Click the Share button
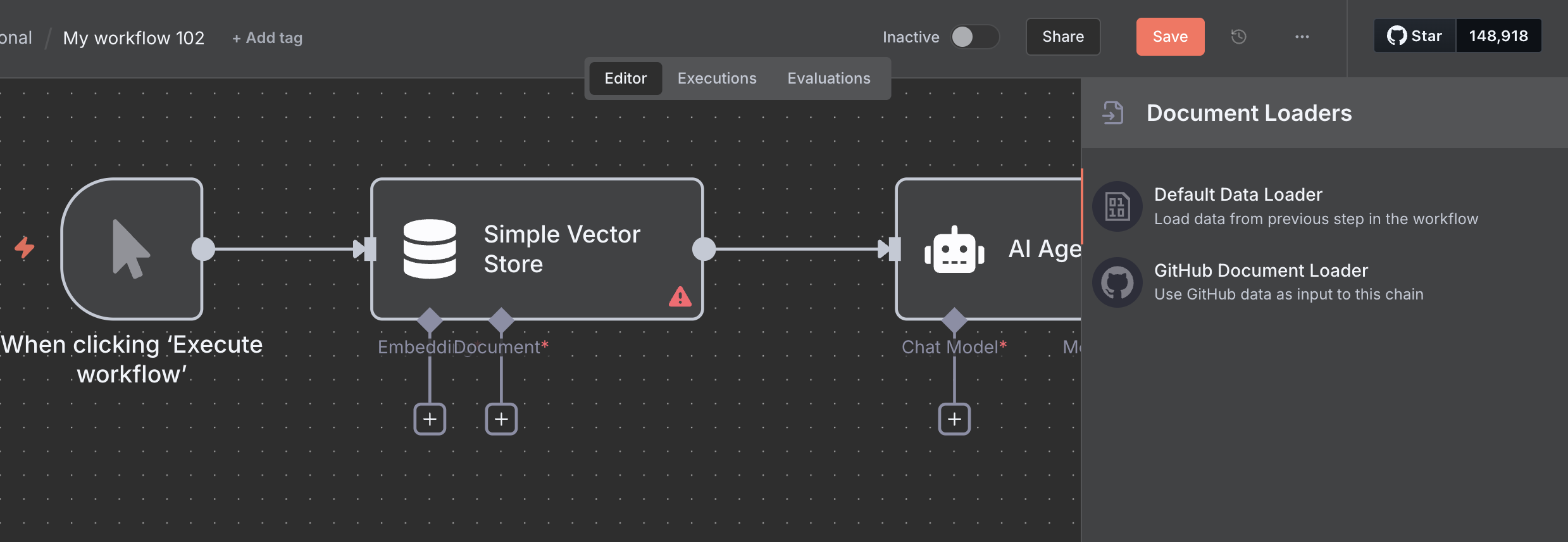The height and width of the screenshot is (542, 1568). tap(1062, 37)
